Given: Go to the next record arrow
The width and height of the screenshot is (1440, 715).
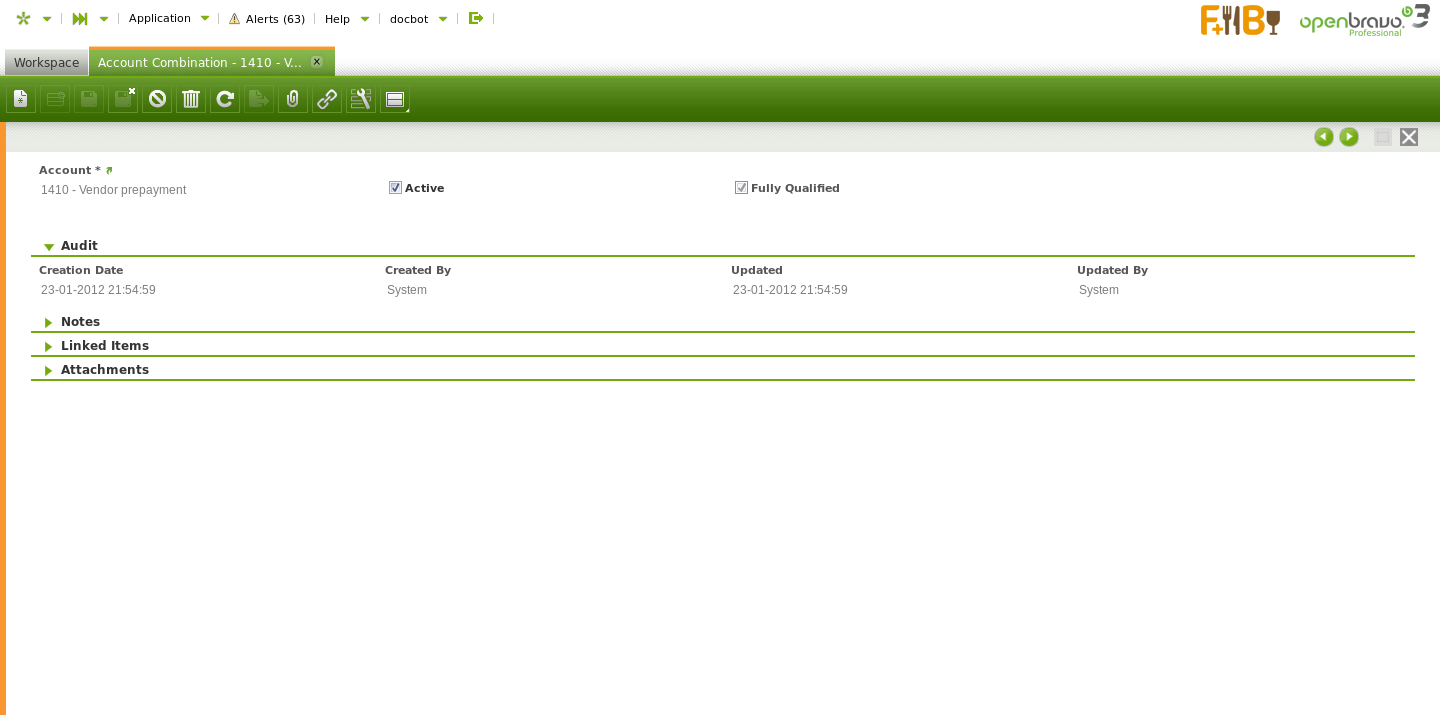Looking at the screenshot, I should (1349, 137).
